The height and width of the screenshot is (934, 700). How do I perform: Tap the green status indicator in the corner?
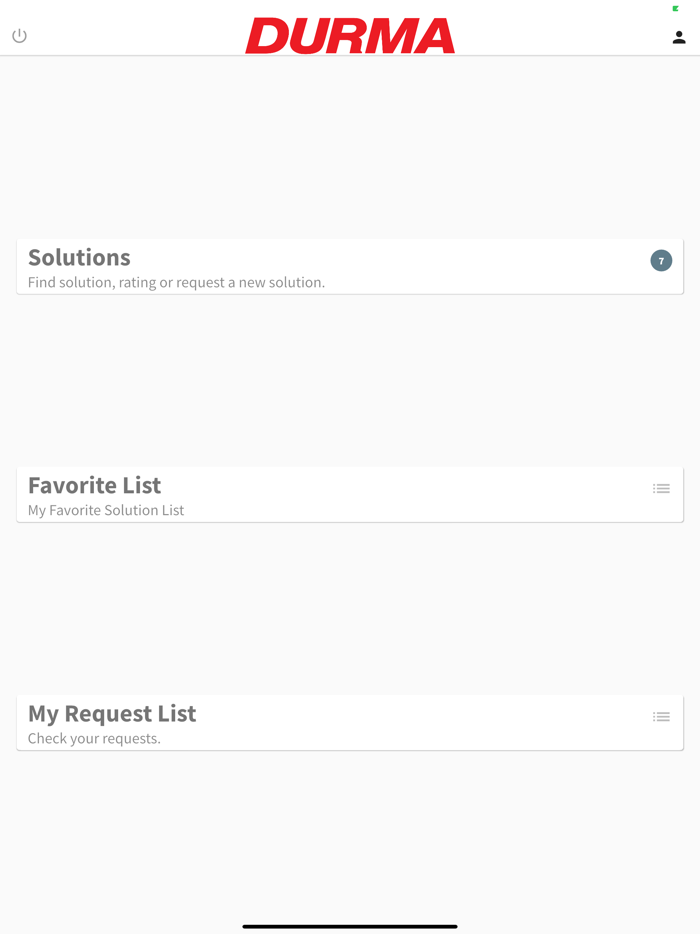point(674,7)
